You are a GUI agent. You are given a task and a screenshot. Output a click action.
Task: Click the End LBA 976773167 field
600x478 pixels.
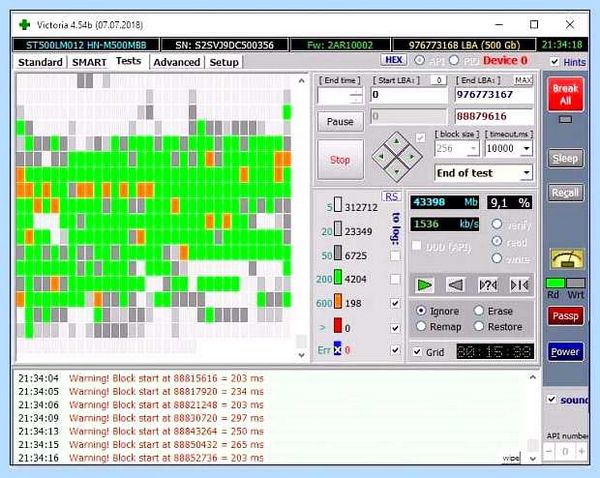(x=494, y=95)
